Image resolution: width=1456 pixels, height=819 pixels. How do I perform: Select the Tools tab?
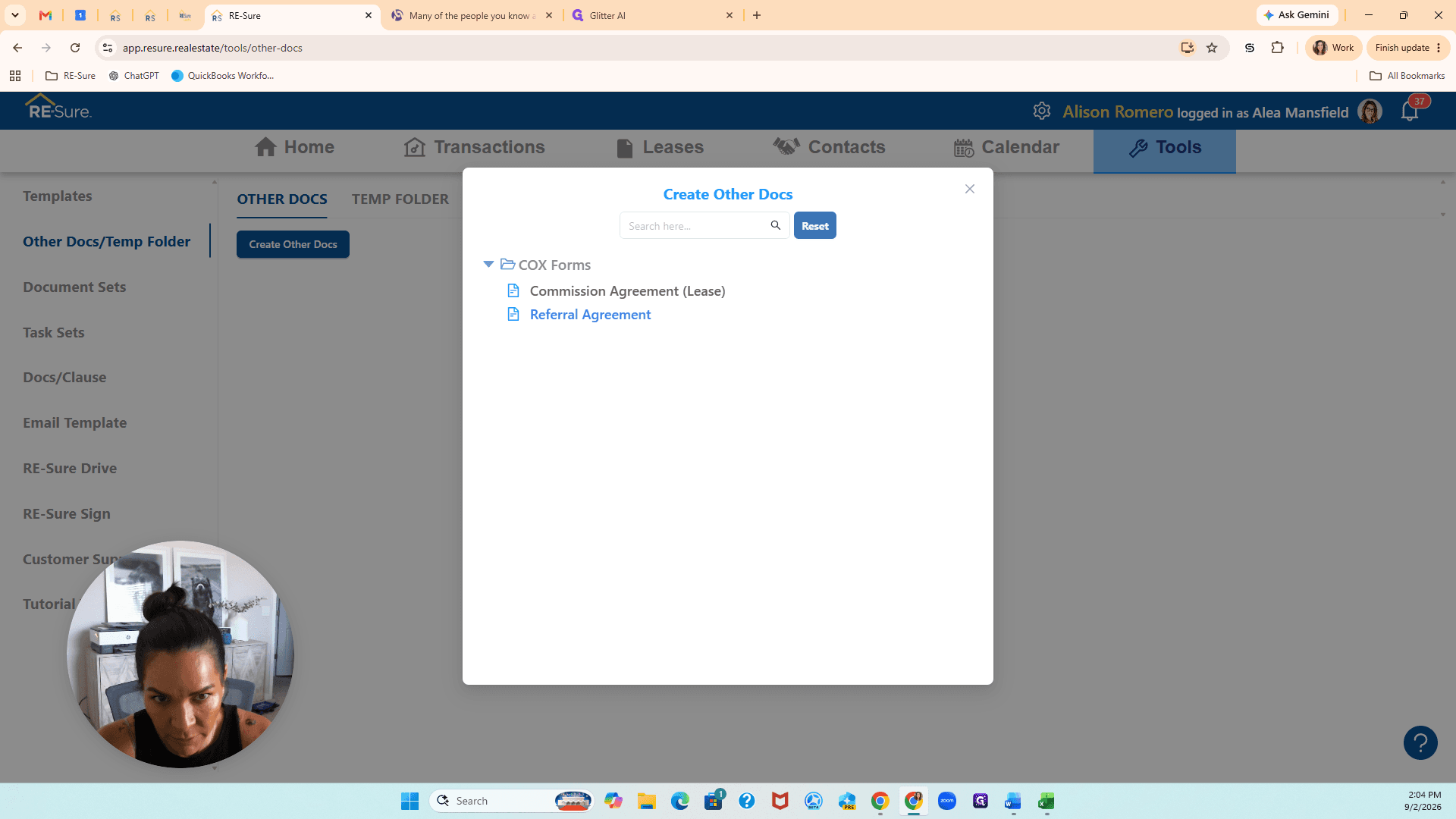[x=1164, y=150]
